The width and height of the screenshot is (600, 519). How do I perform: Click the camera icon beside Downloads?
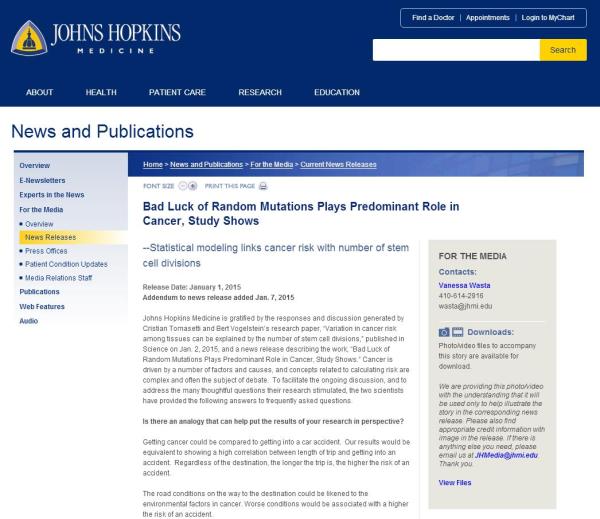pyautogui.click(x=445, y=332)
